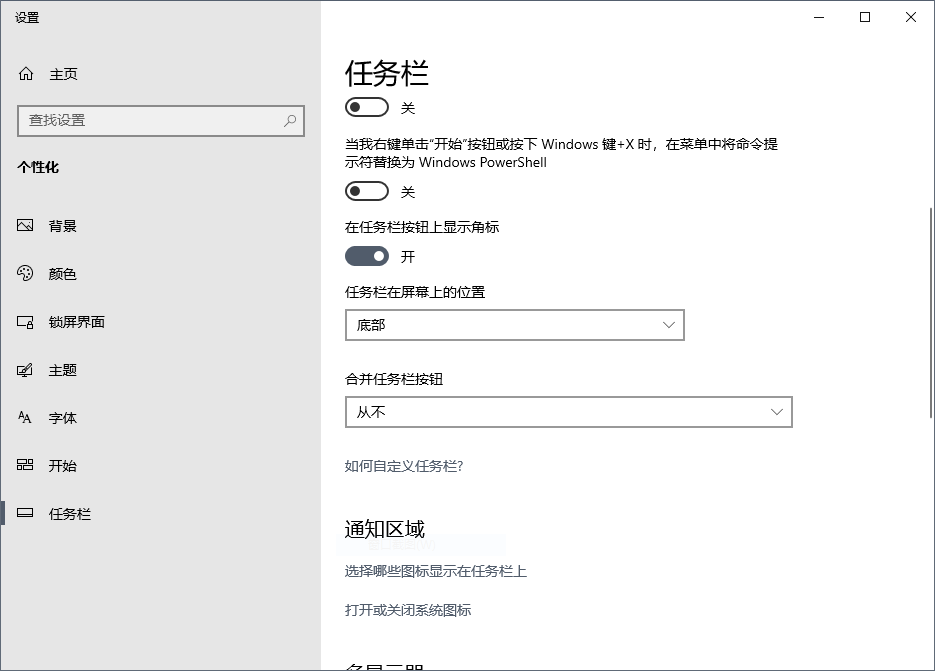The width and height of the screenshot is (935, 671).
Task: Select 任务栏 text label in left navigation
Action: 70,514
